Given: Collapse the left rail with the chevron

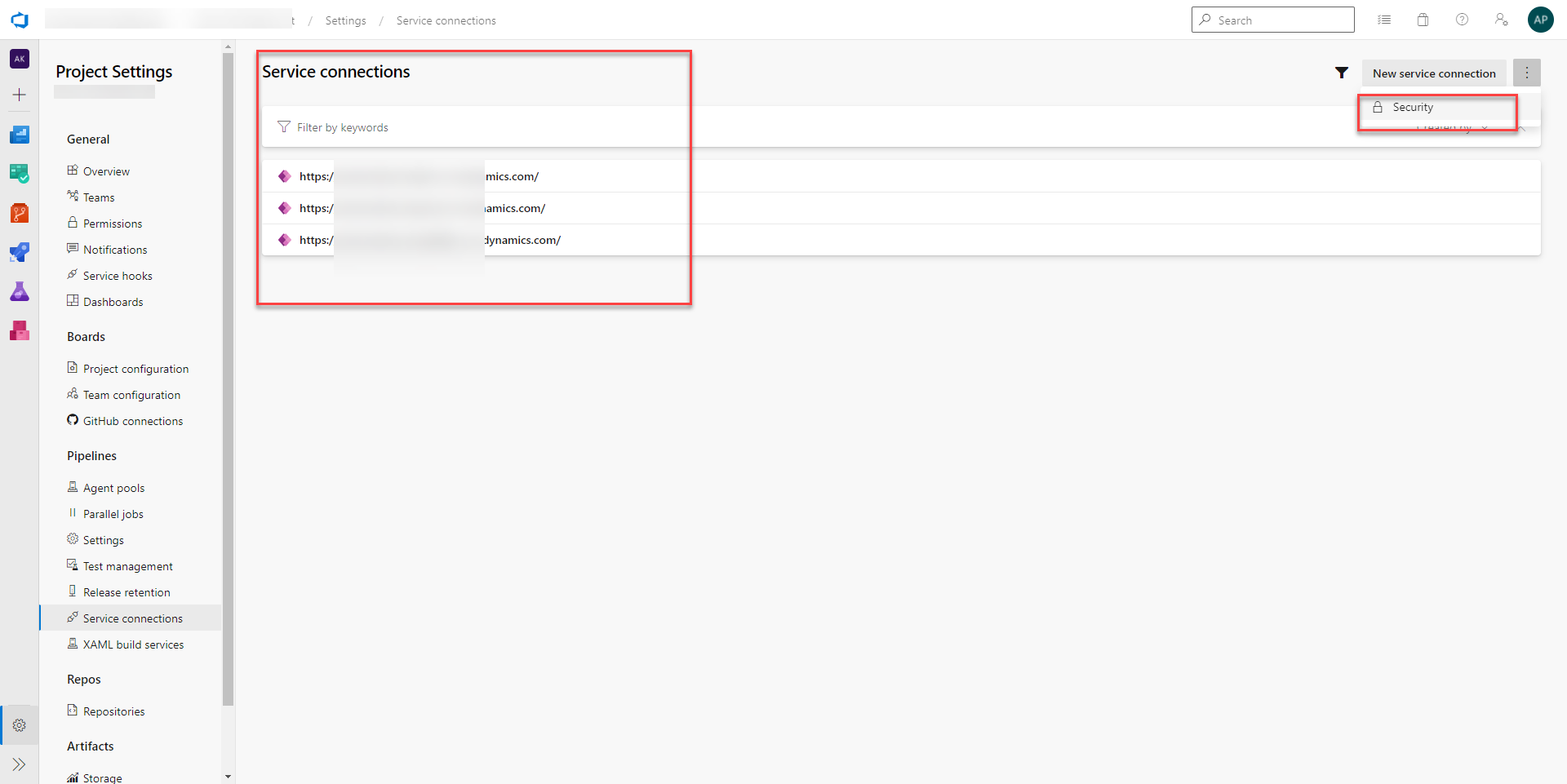Looking at the screenshot, I should (x=20, y=764).
